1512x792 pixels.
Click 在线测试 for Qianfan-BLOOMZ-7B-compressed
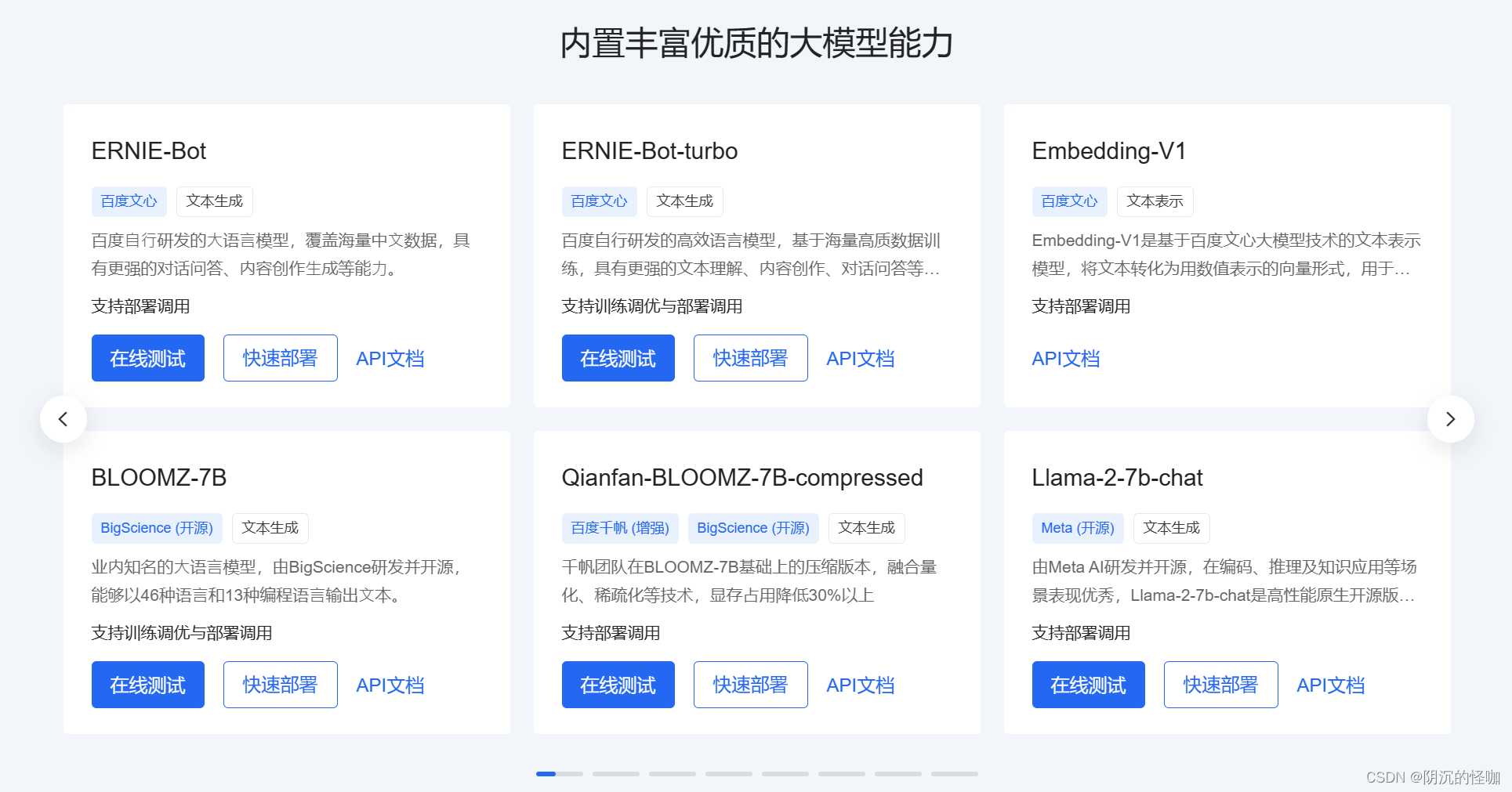point(618,685)
